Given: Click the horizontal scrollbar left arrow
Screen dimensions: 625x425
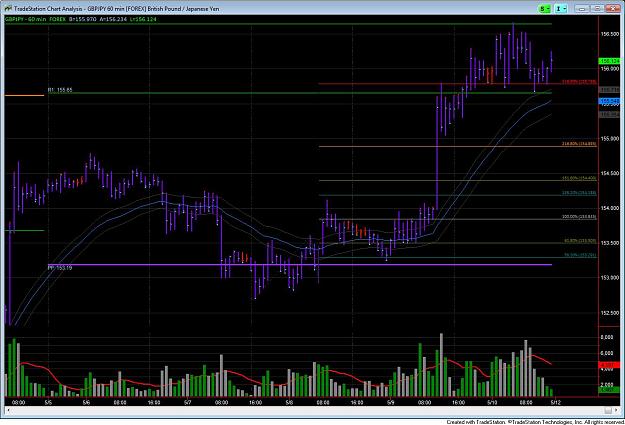Looking at the screenshot, I should [x=8, y=410].
